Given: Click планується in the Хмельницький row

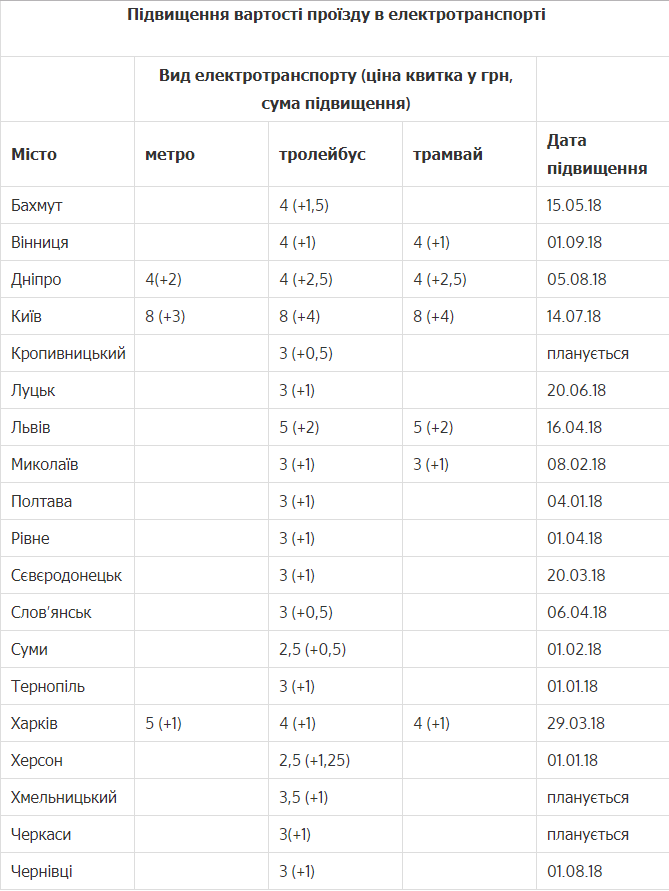Looking at the screenshot, I should coord(588,797).
